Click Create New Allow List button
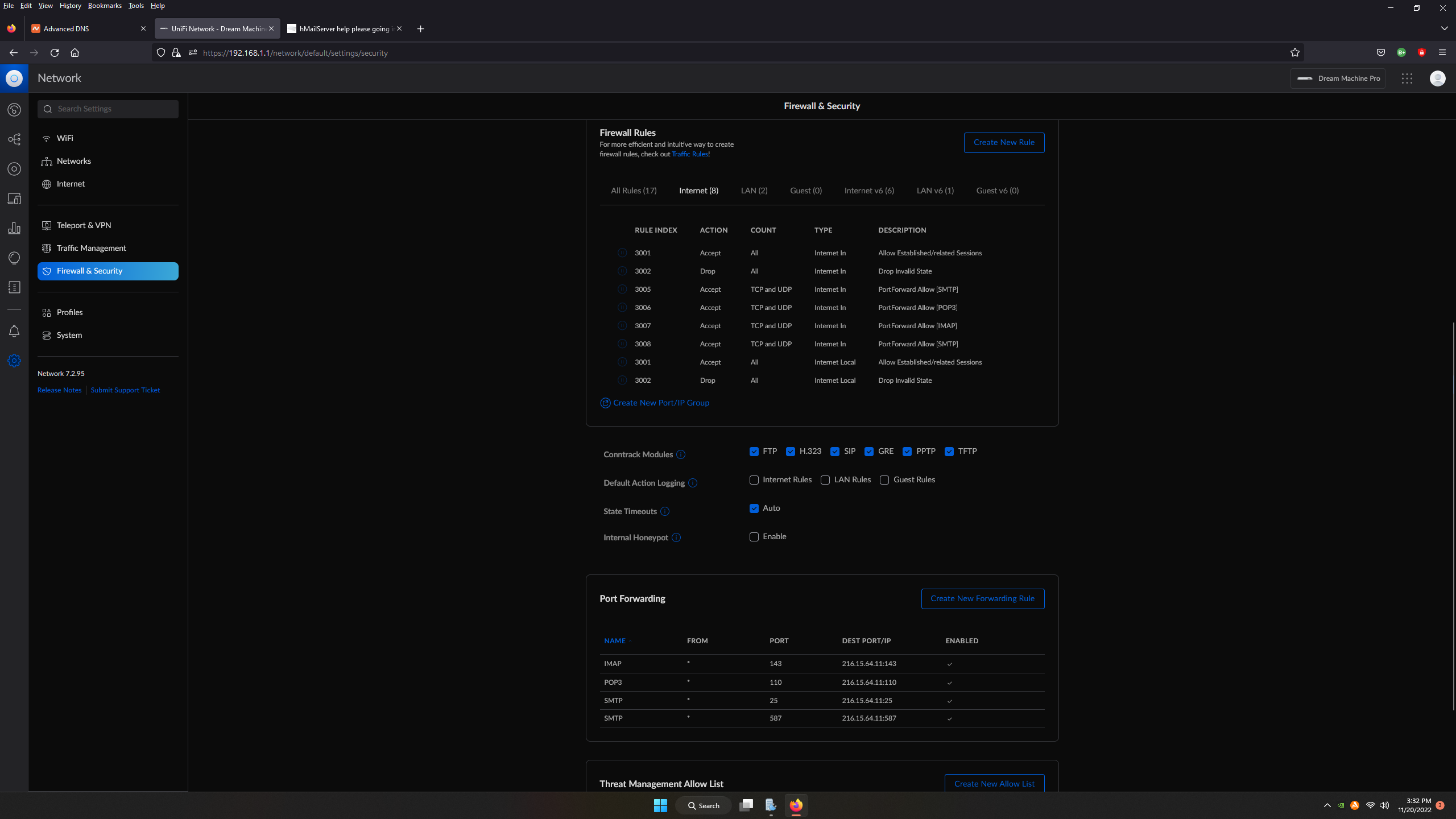 pyautogui.click(x=994, y=783)
